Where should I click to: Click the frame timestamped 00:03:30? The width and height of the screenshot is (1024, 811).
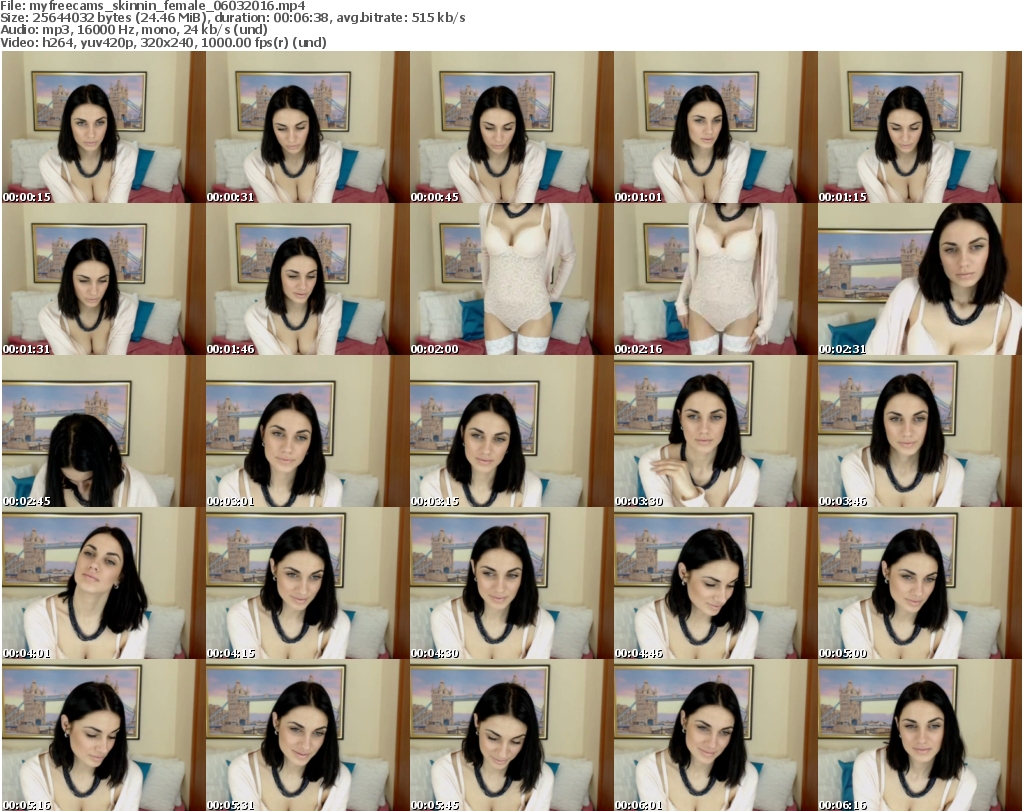tap(715, 431)
